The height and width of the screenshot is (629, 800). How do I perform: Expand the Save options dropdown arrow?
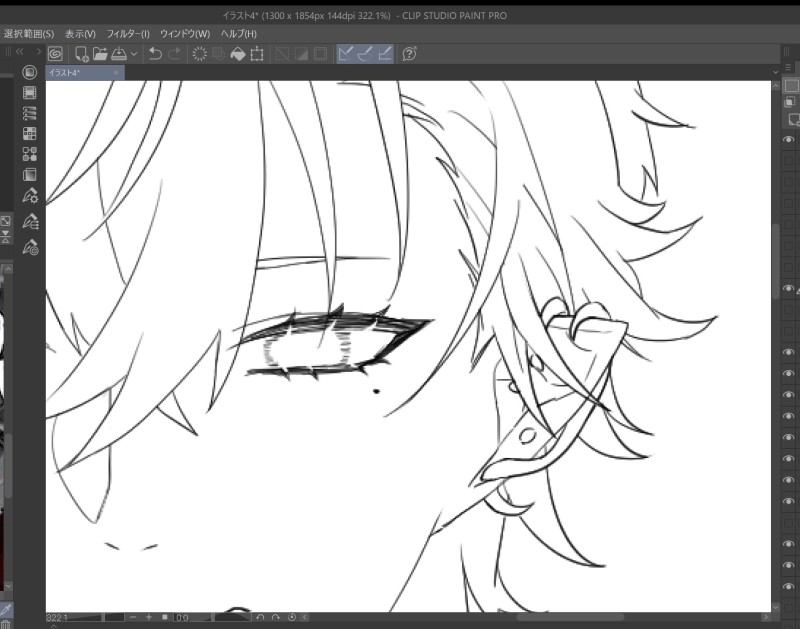tap(134, 54)
